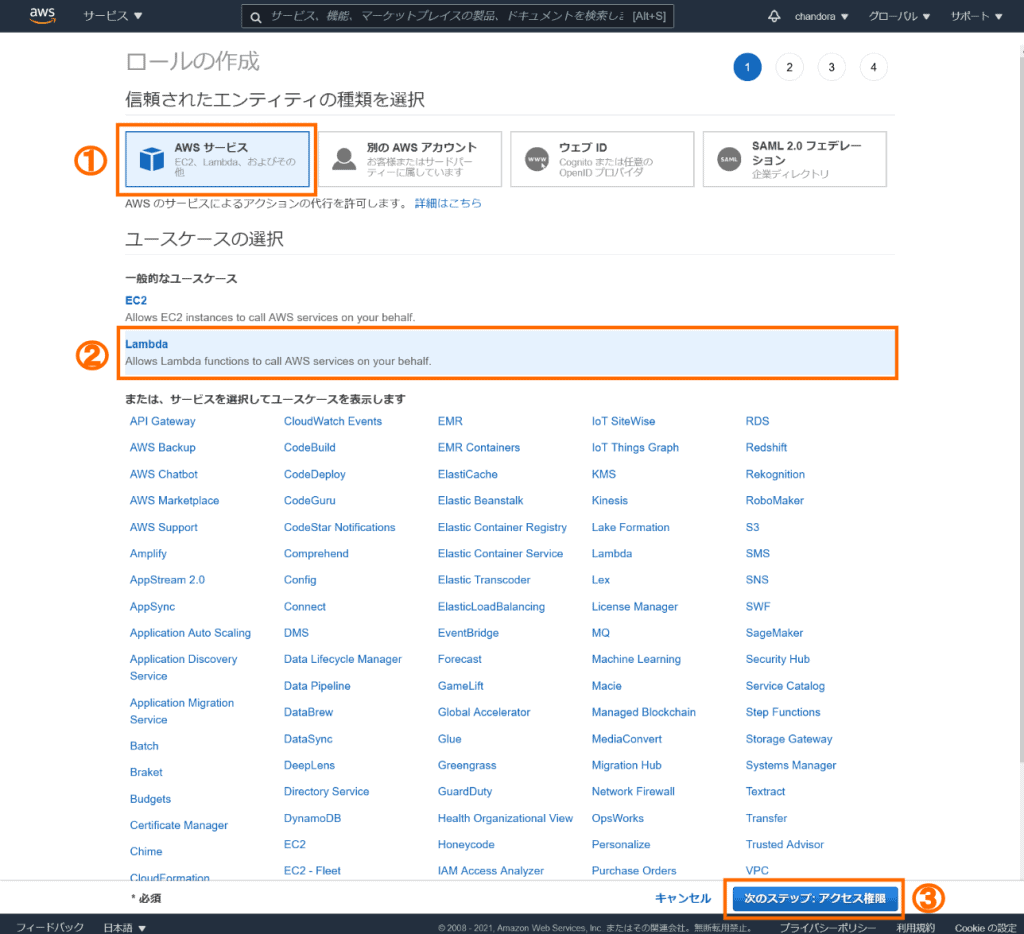Select DynamoDB service
Viewport: 1024px width, 934px height.
(x=312, y=818)
